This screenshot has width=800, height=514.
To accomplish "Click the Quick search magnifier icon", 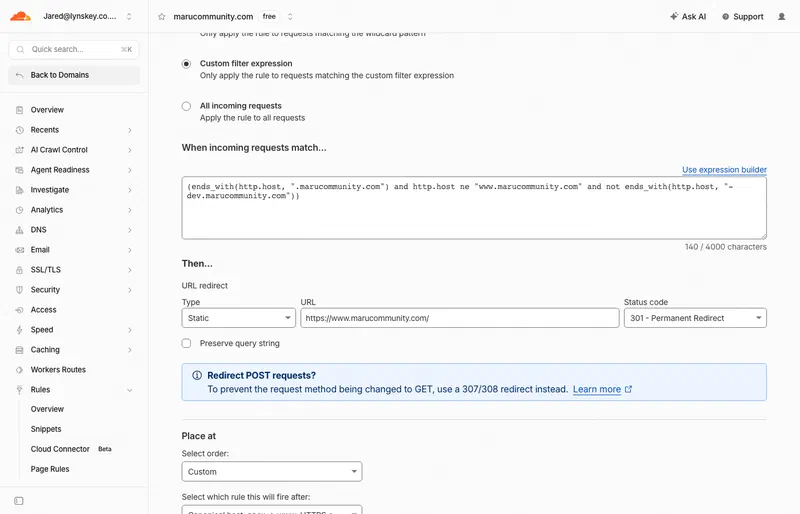I will [20, 50].
